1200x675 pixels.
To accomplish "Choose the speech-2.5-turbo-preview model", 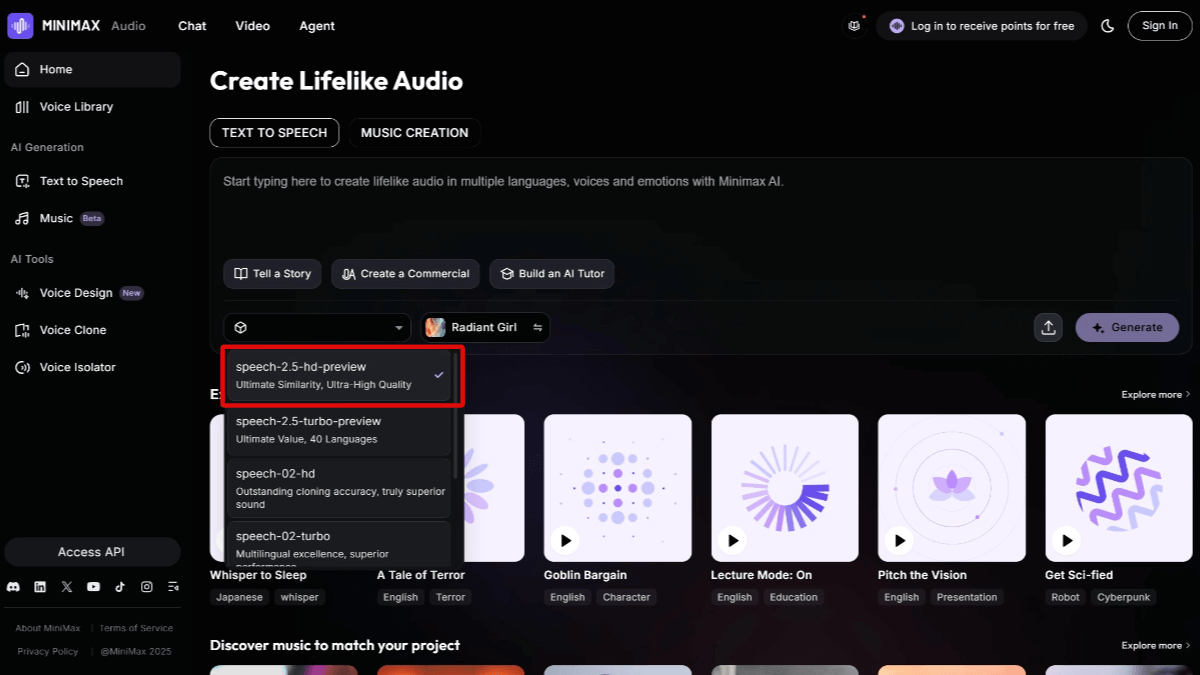I will click(339, 429).
